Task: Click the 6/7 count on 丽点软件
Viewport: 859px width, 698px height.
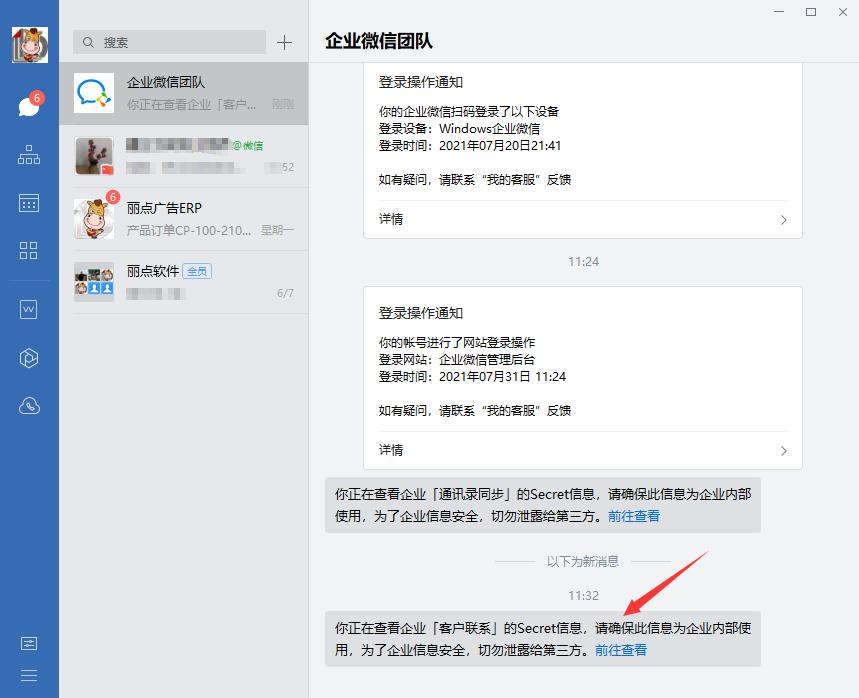Action: click(x=285, y=293)
